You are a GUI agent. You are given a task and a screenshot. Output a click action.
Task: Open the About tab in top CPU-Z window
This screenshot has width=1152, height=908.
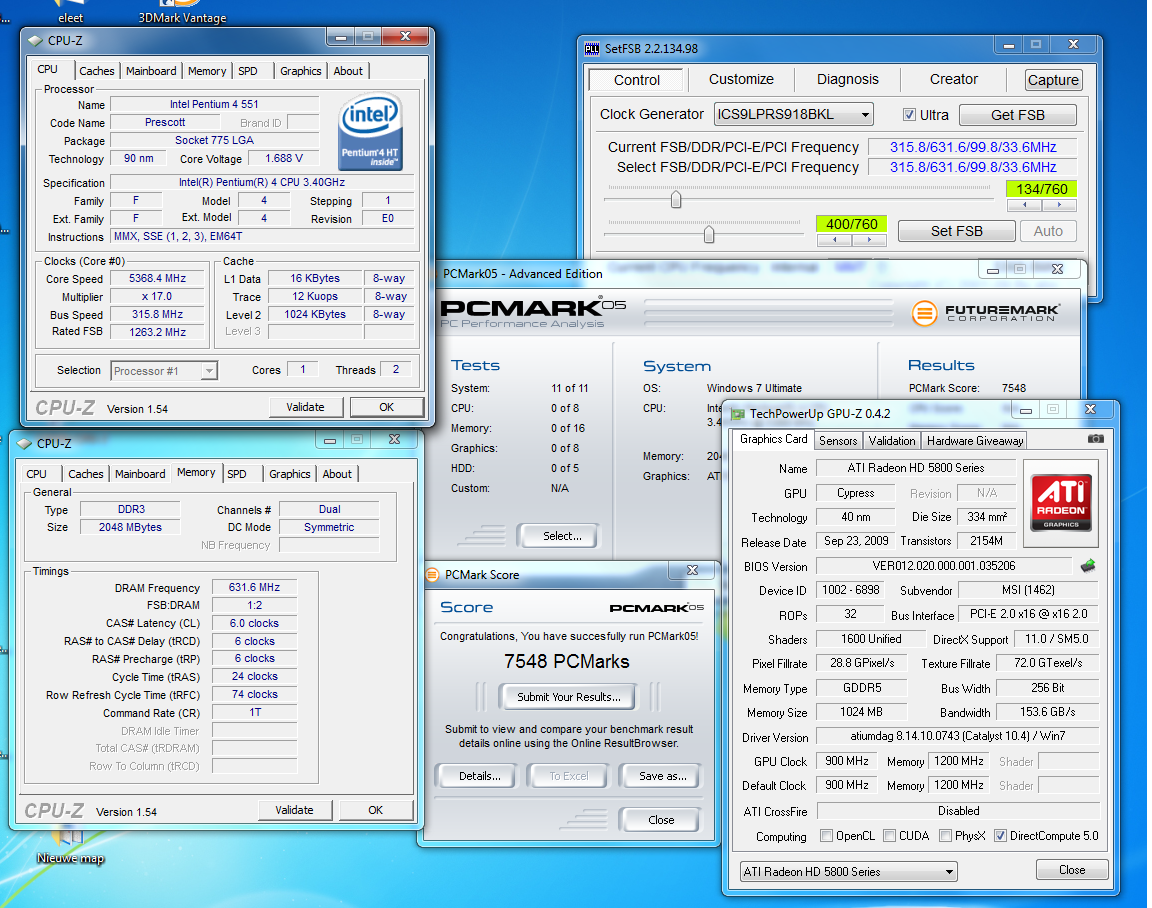pyautogui.click(x=348, y=71)
